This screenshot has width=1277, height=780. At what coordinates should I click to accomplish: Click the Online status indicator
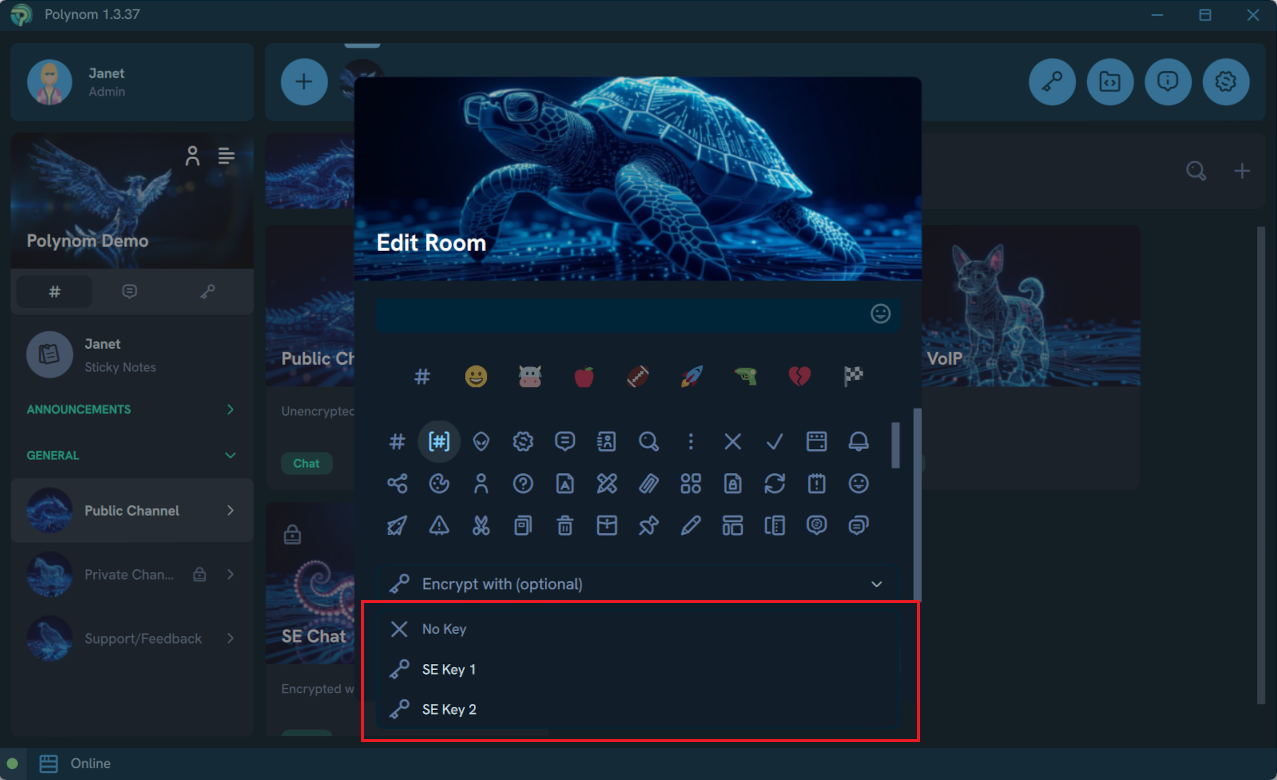[x=10, y=763]
